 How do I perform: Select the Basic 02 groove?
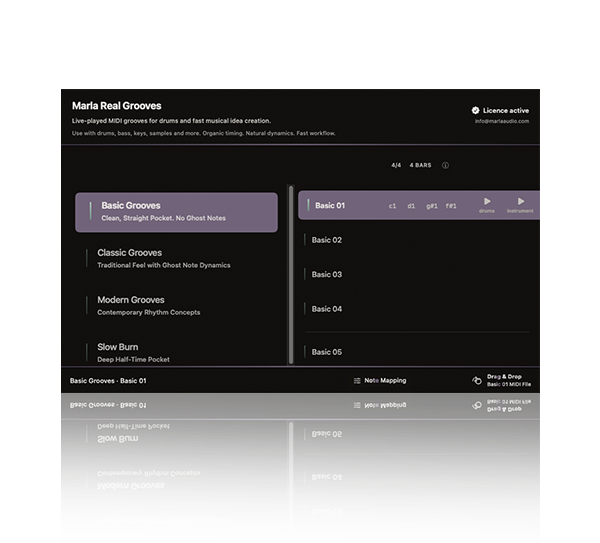pyautogui.click(x=419, y=240)
